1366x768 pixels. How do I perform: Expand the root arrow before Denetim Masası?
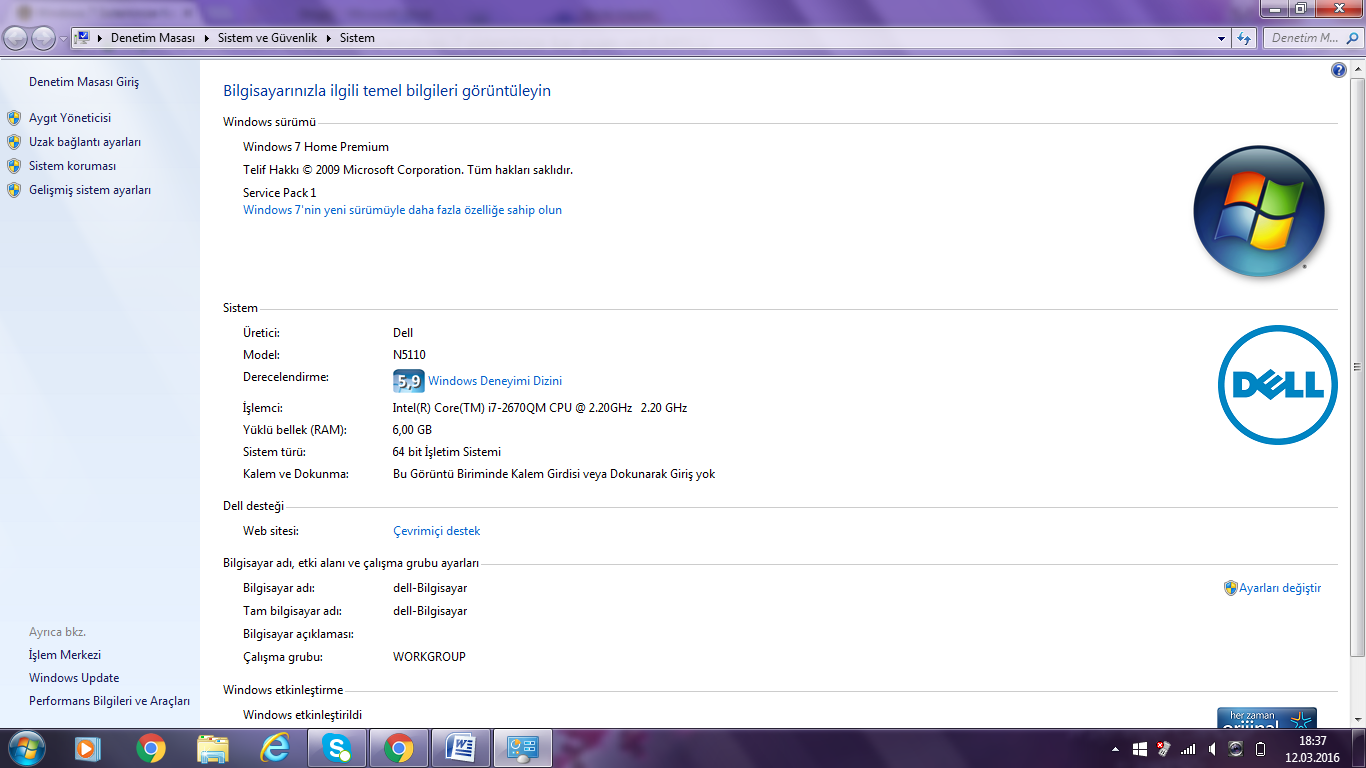100,38
